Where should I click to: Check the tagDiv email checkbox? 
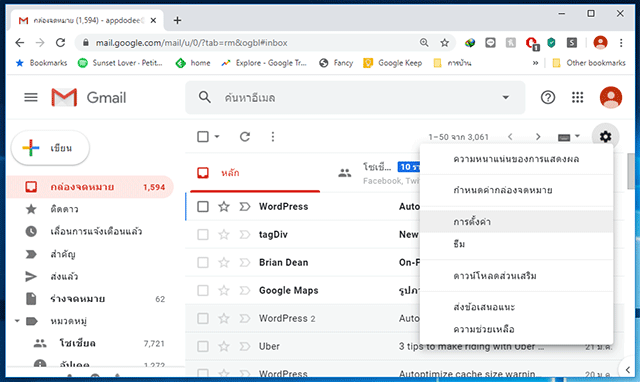click(203, 235)
